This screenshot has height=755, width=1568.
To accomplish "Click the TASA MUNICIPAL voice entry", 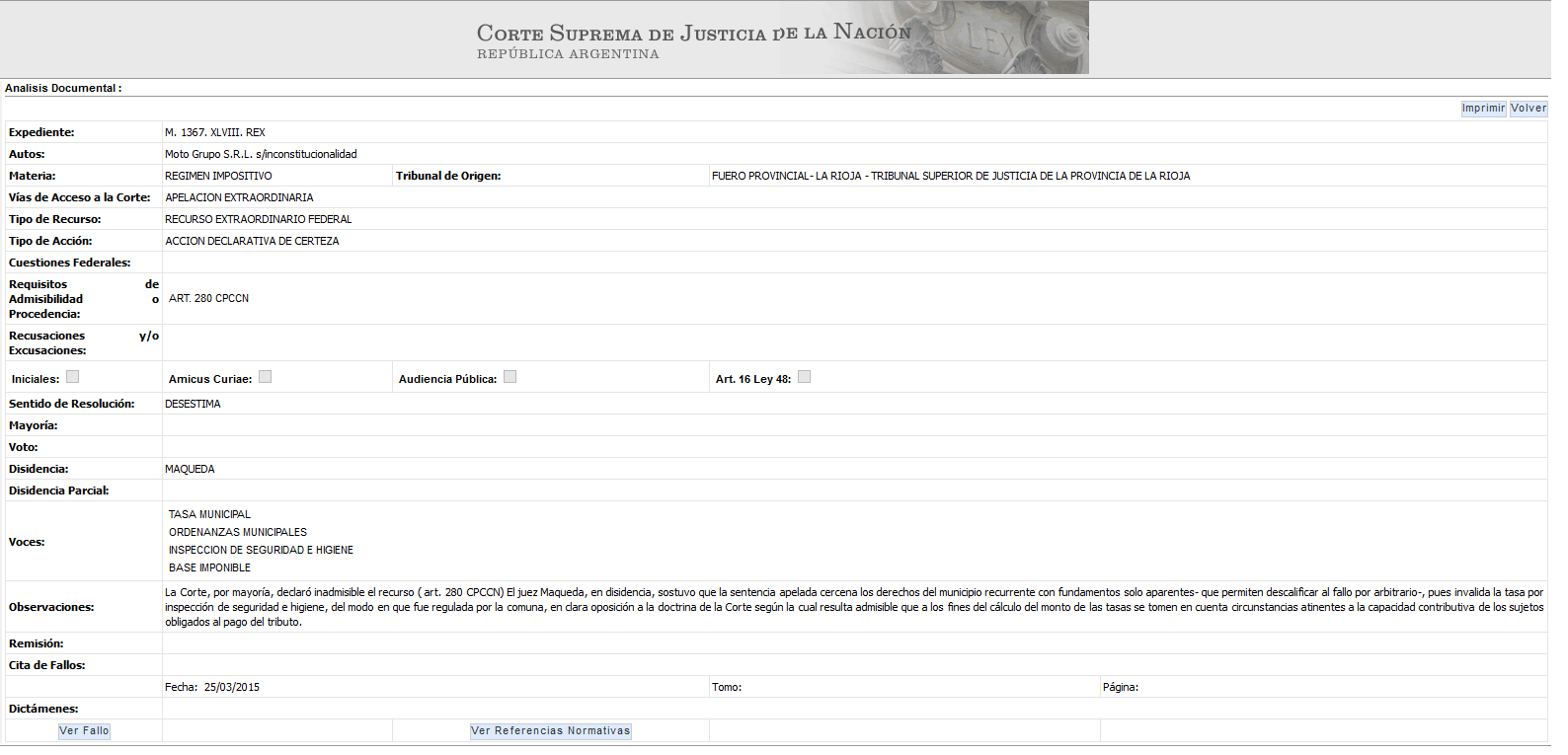I will pos(209,514).
